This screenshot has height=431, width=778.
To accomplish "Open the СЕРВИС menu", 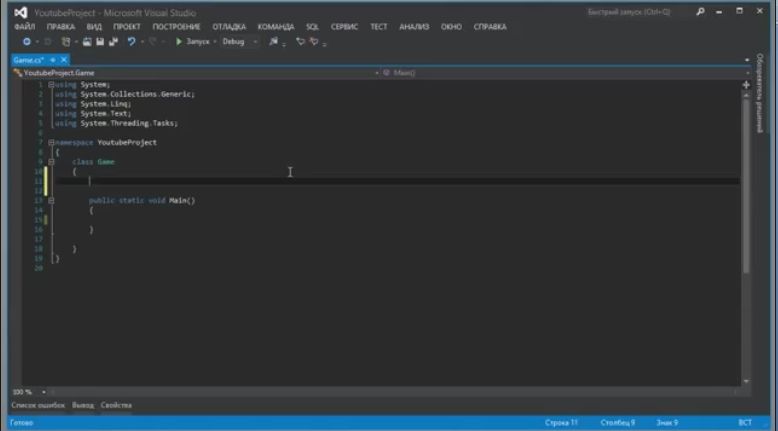I will (x=344, y=27).
